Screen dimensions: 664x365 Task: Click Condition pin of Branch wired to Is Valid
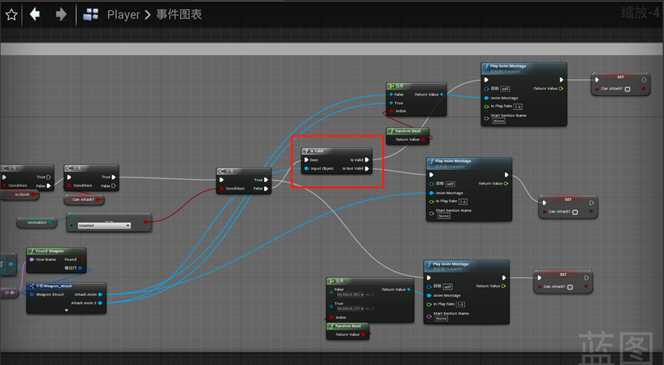tap(221, 188)
